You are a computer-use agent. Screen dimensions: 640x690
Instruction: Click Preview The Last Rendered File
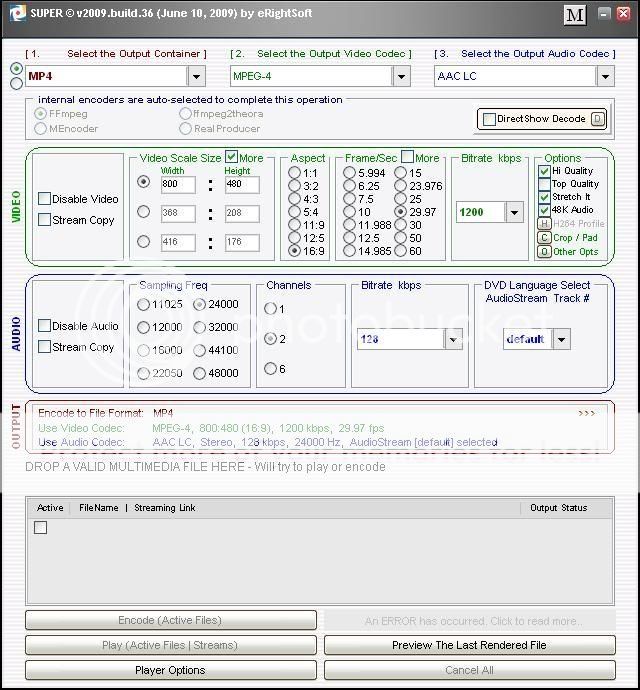pyautogui.click(x=470, y=645)
